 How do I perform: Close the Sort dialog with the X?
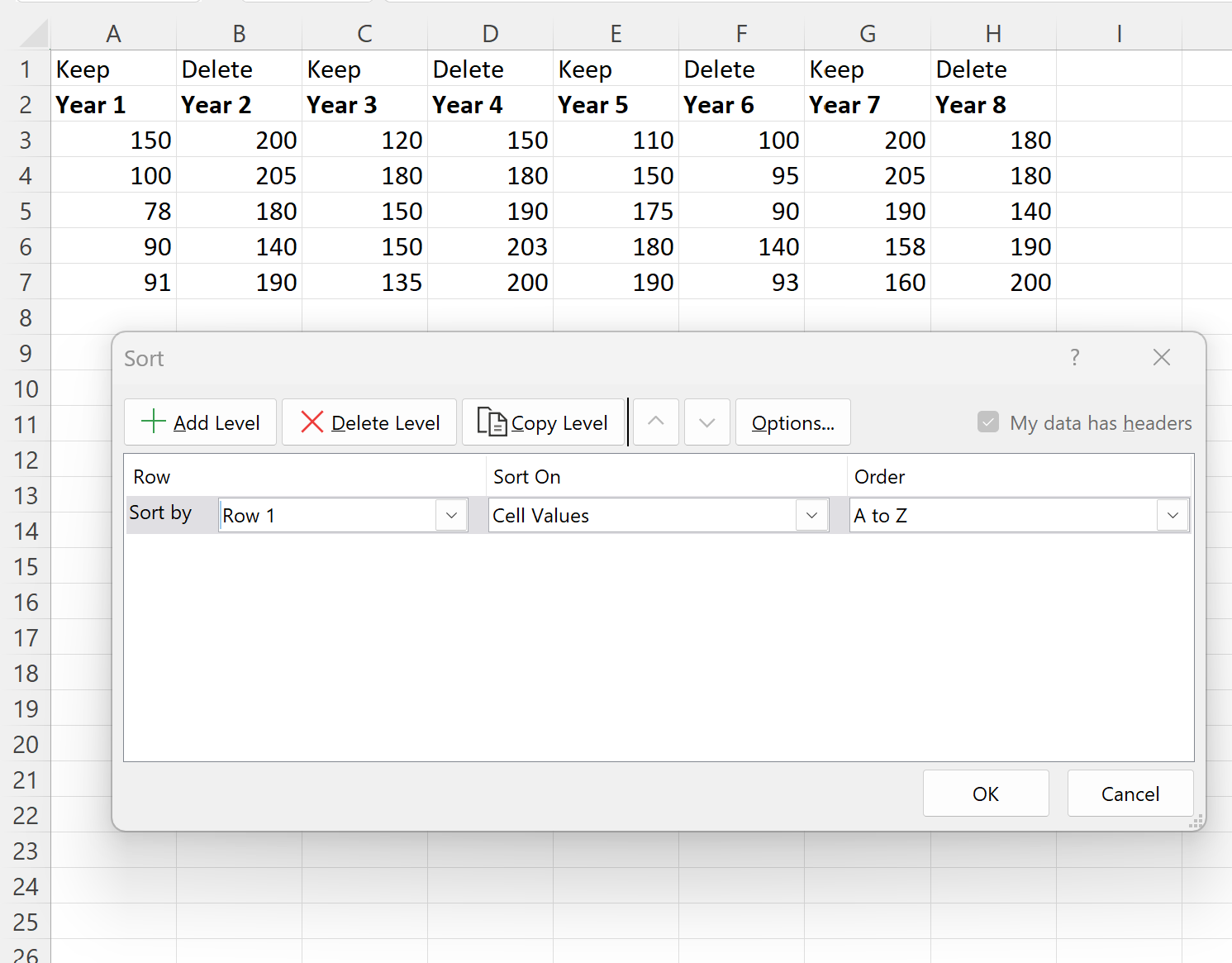pos(1161,357)
